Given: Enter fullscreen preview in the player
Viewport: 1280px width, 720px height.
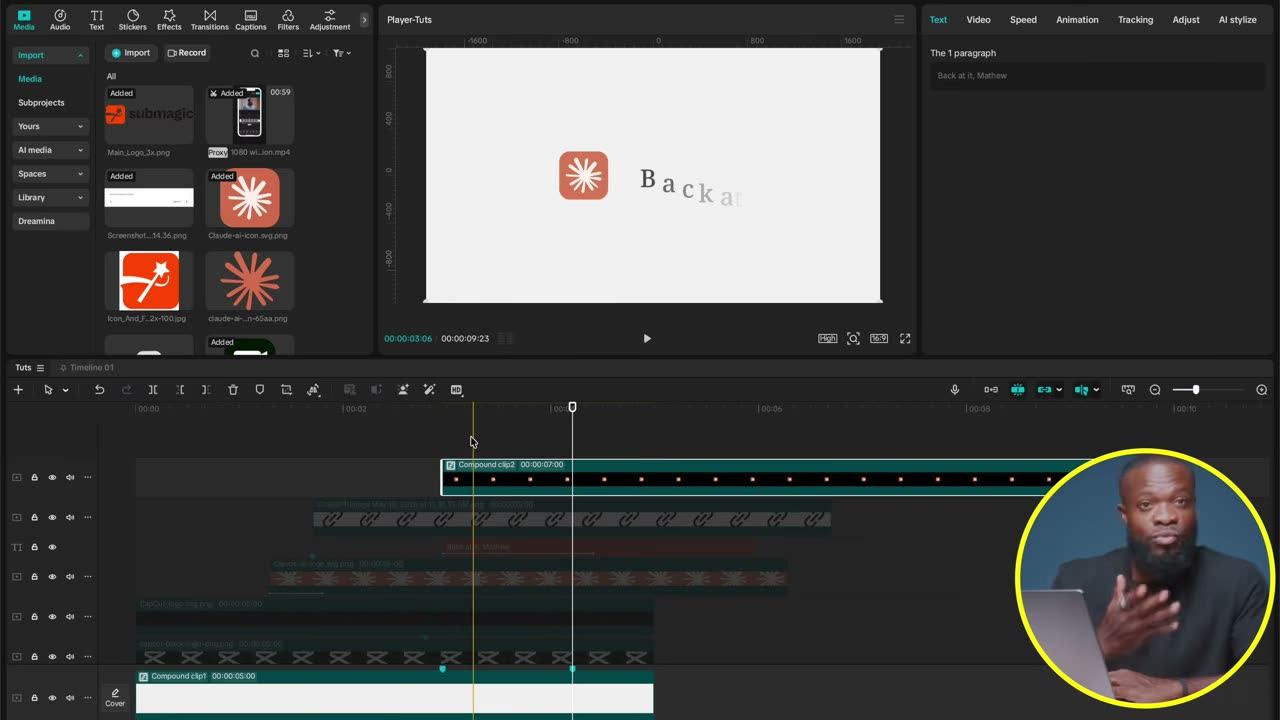Looking at the screenshot, I should pos(905,339).
